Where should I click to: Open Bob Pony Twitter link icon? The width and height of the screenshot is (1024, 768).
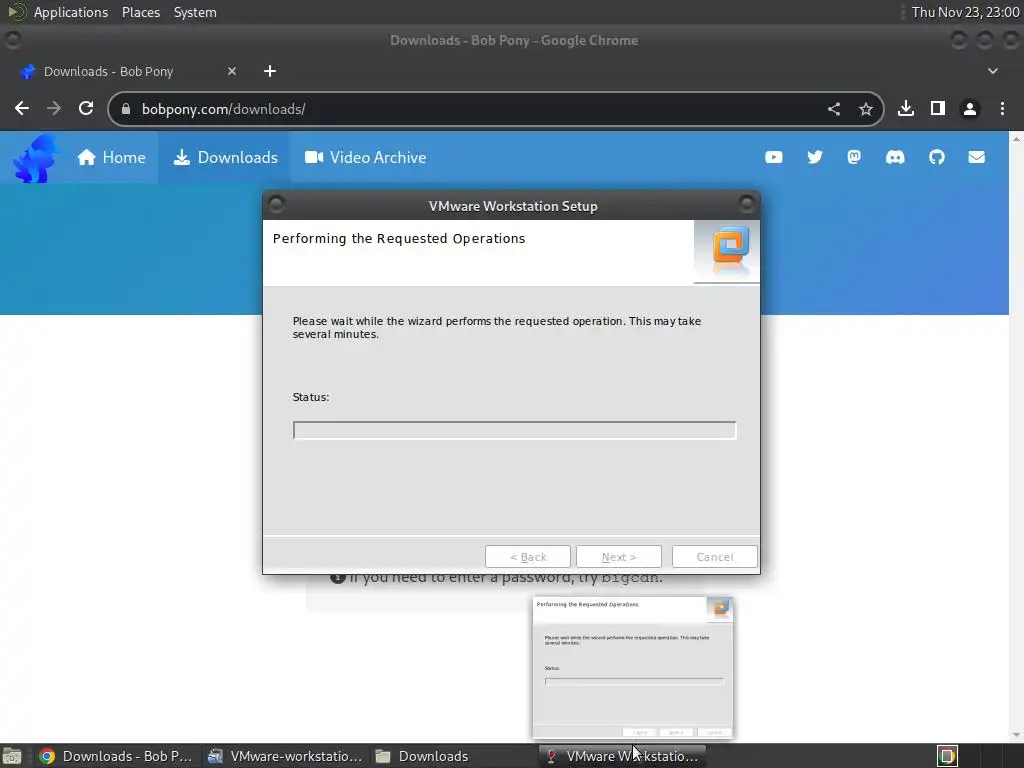(x=814, y=157)
